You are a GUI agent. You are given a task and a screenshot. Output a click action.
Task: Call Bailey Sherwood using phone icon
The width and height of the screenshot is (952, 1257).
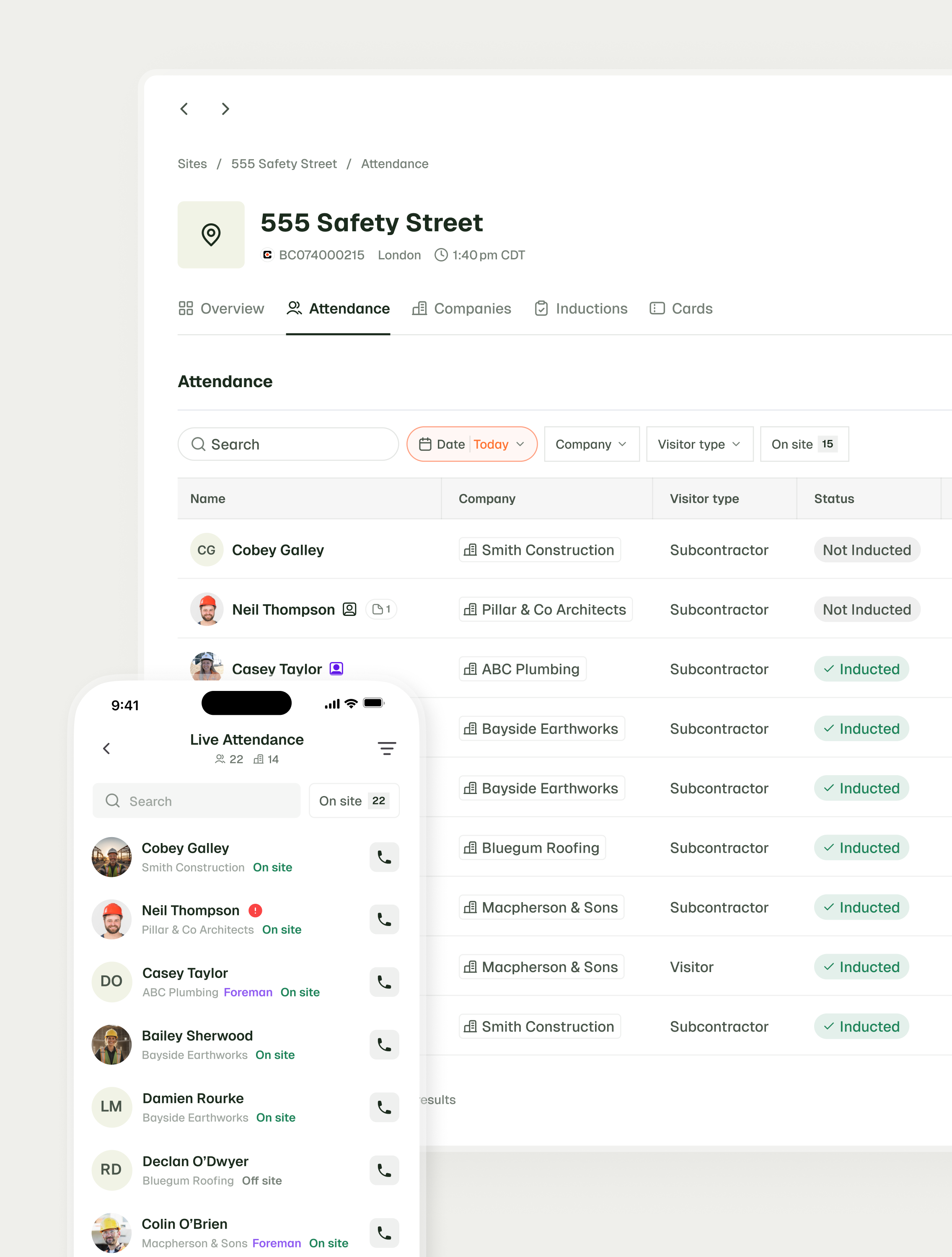[384, 1045]
